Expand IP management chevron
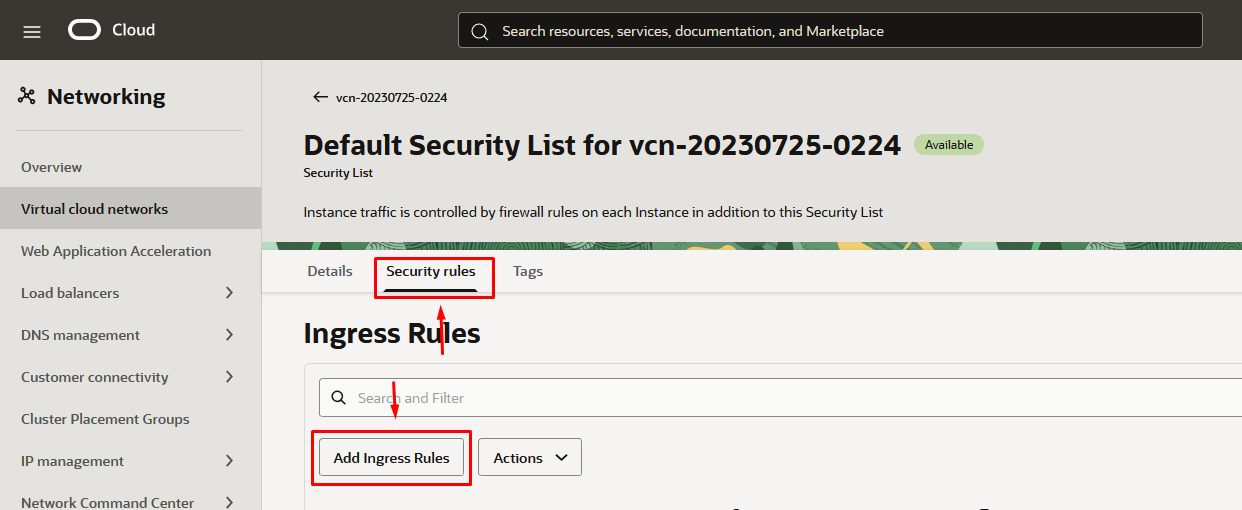This screenshot has height=510, width=1242. 229,461
